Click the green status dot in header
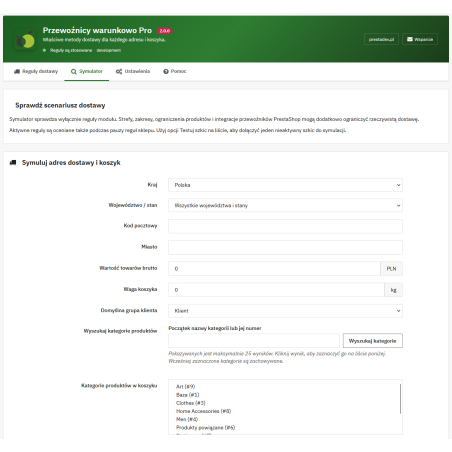This screenshot has width=452, height=452. [44, 50]
